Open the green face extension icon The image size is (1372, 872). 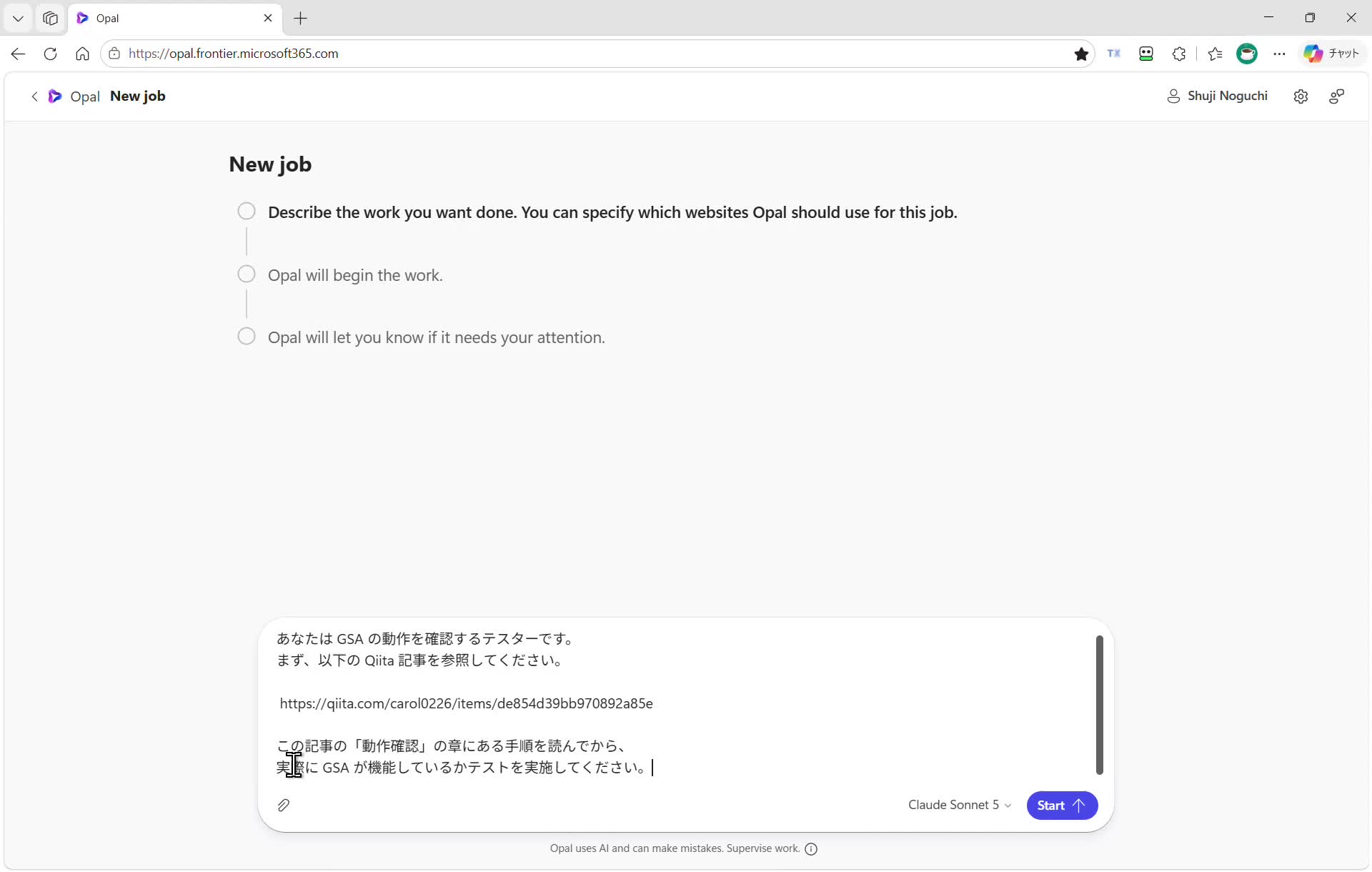click(1146, 54)
